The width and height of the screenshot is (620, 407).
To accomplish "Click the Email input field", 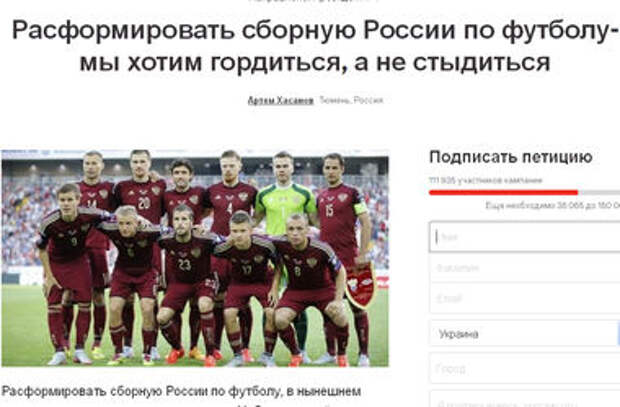I will tap(524, 298).
